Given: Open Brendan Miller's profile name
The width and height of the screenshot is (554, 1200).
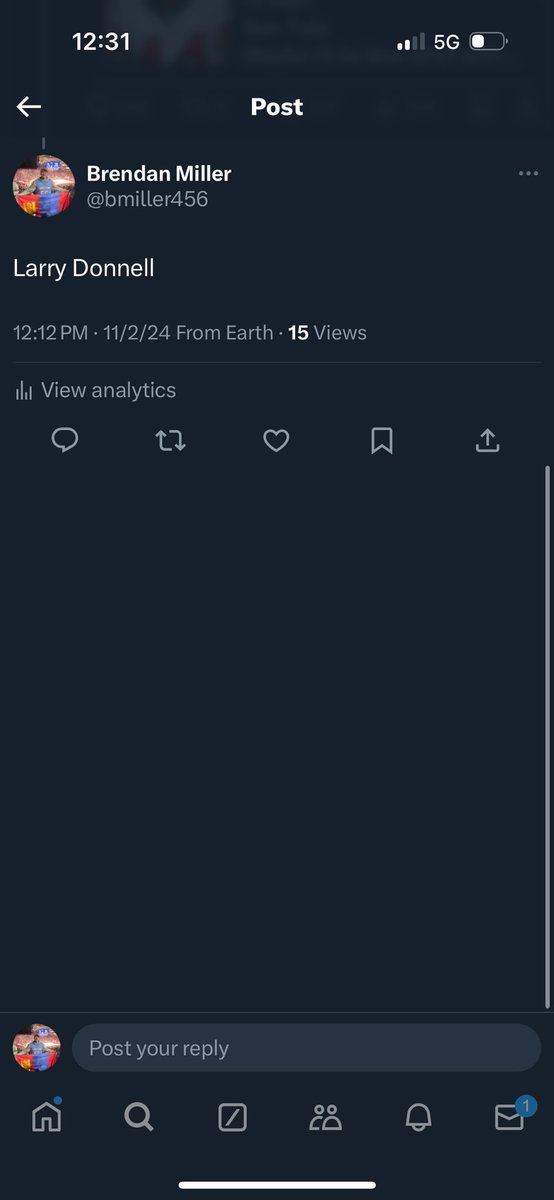Looking at the screenshot, I should pyautogui.click(x=159, y=173).
